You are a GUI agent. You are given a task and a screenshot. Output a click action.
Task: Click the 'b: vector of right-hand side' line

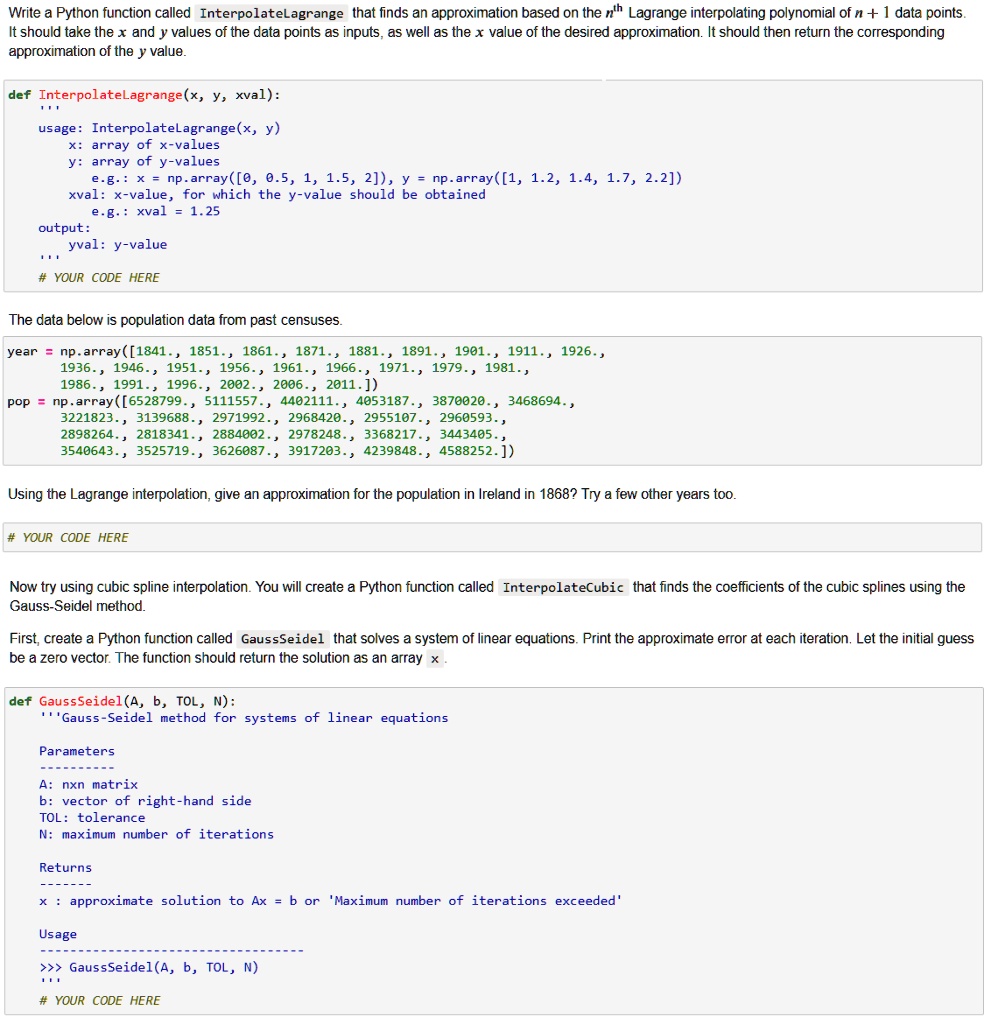[x=145, y=801]
